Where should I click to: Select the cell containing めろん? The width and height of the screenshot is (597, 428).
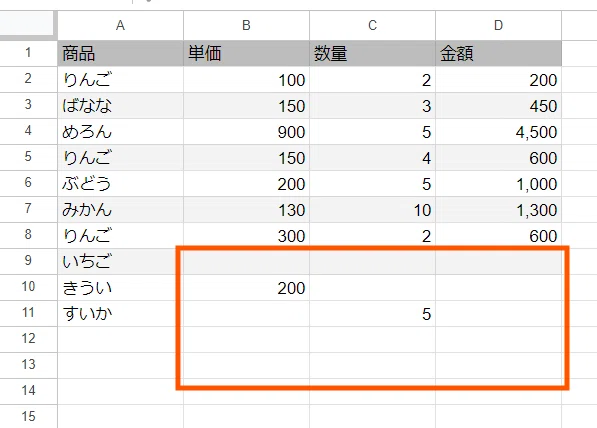coord(120,131)
